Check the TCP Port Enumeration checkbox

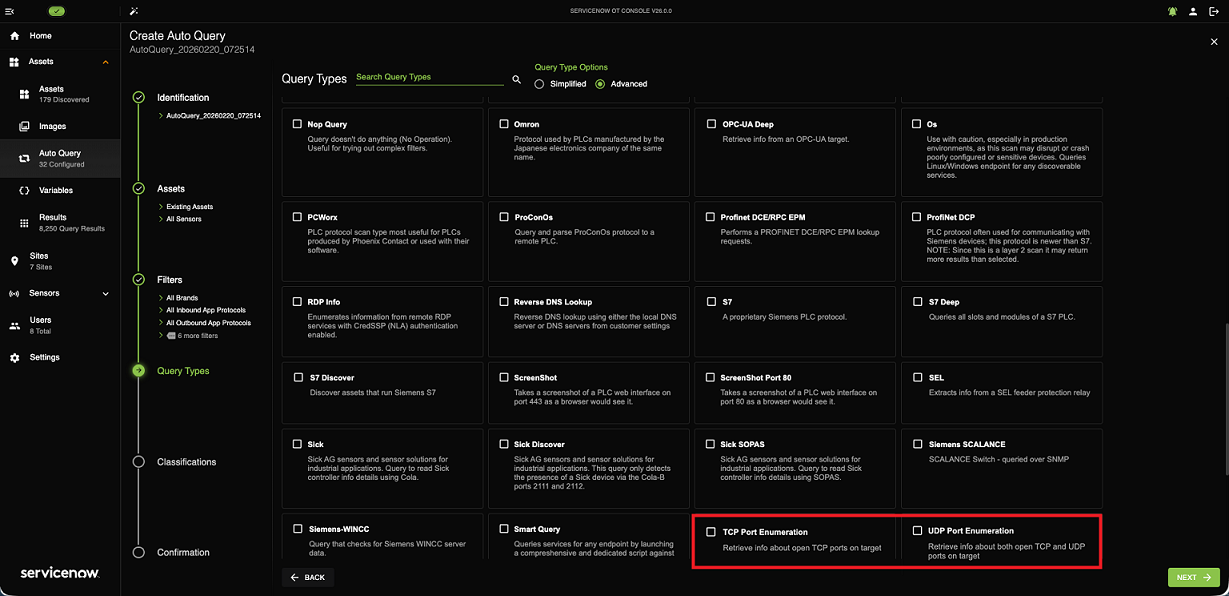(x=711, y=532)
